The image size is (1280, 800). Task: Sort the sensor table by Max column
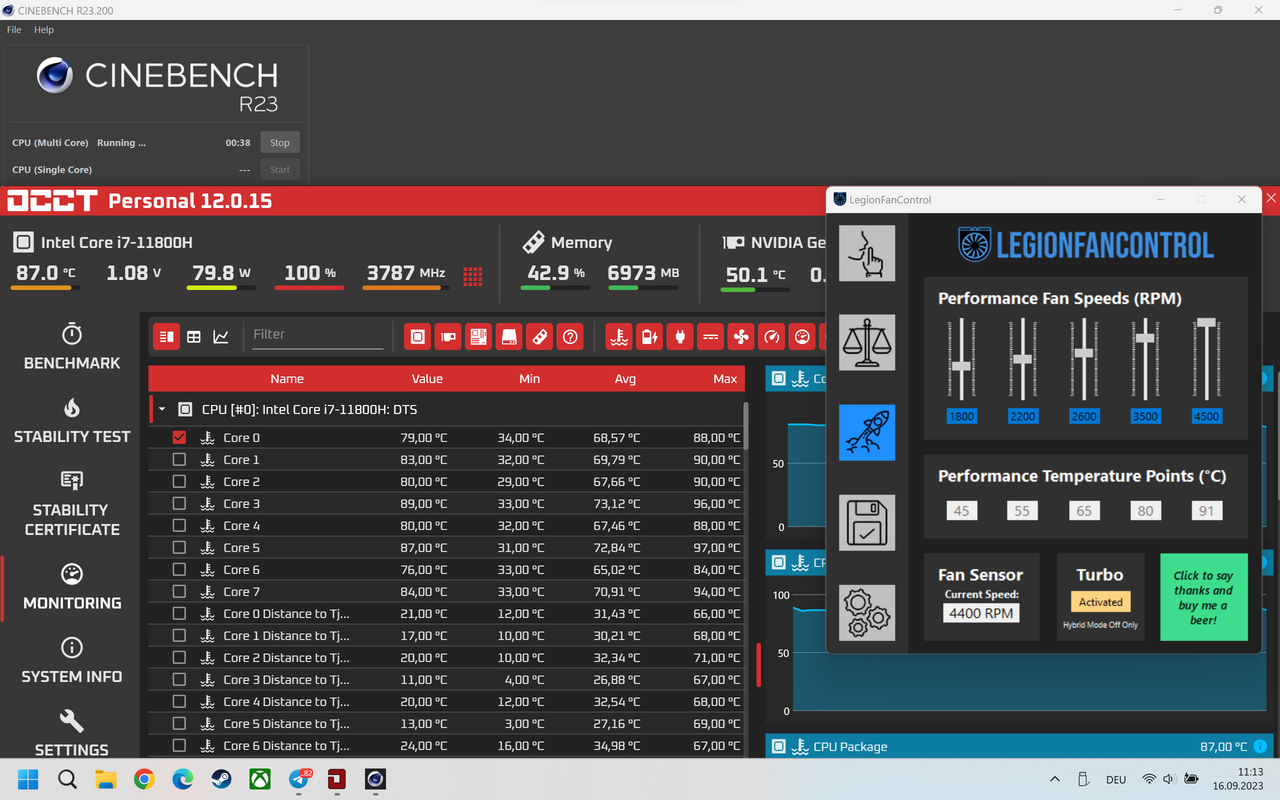pyautogui.click(x=725, y=379)
